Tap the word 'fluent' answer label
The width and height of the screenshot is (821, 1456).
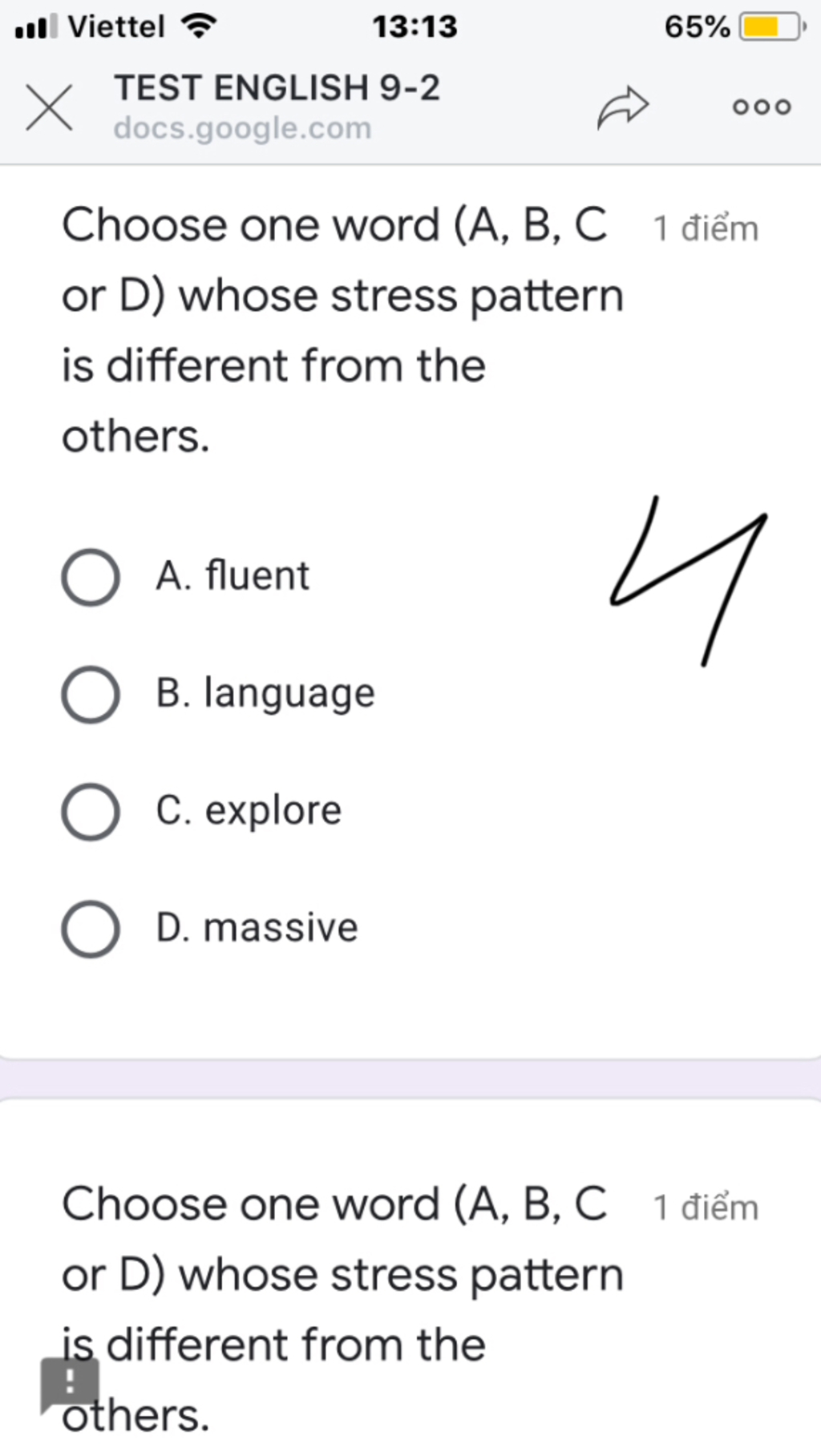[x=257, y=575]
